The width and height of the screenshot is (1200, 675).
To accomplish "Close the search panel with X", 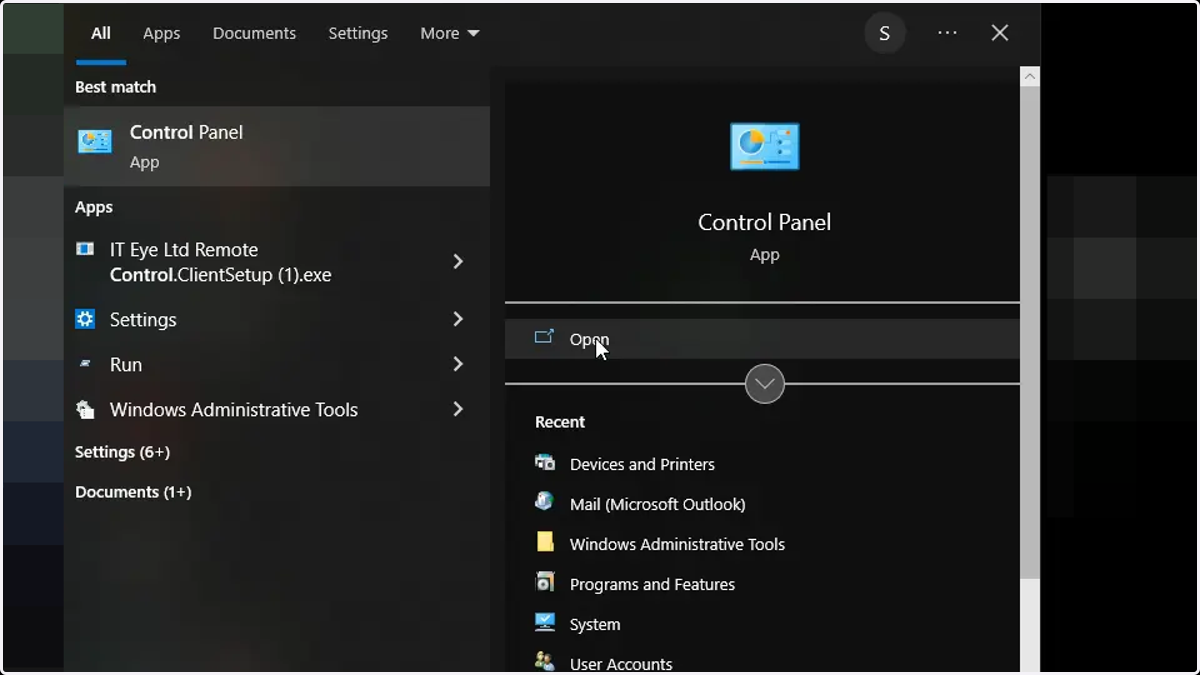I will 1000,33.
